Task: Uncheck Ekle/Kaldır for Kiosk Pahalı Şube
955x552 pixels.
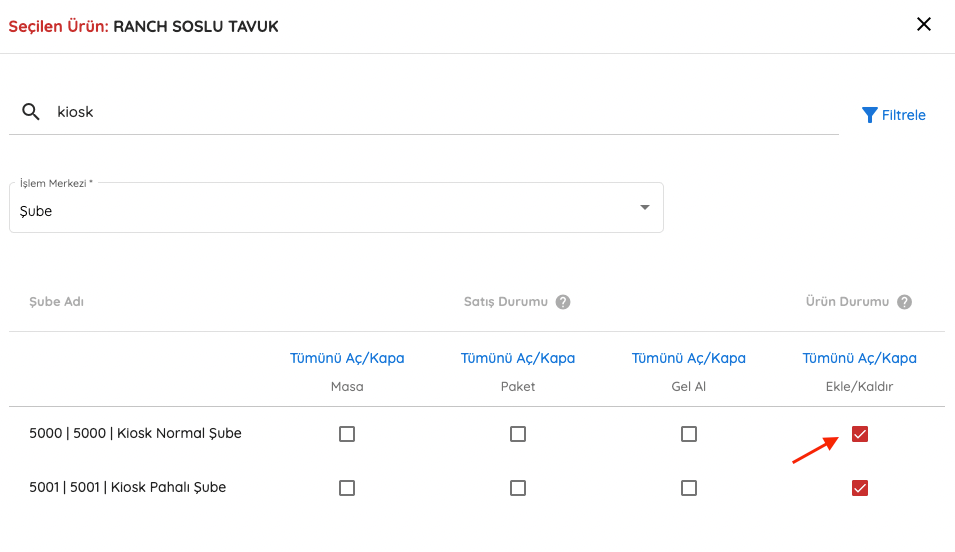Action: point(859,488)
